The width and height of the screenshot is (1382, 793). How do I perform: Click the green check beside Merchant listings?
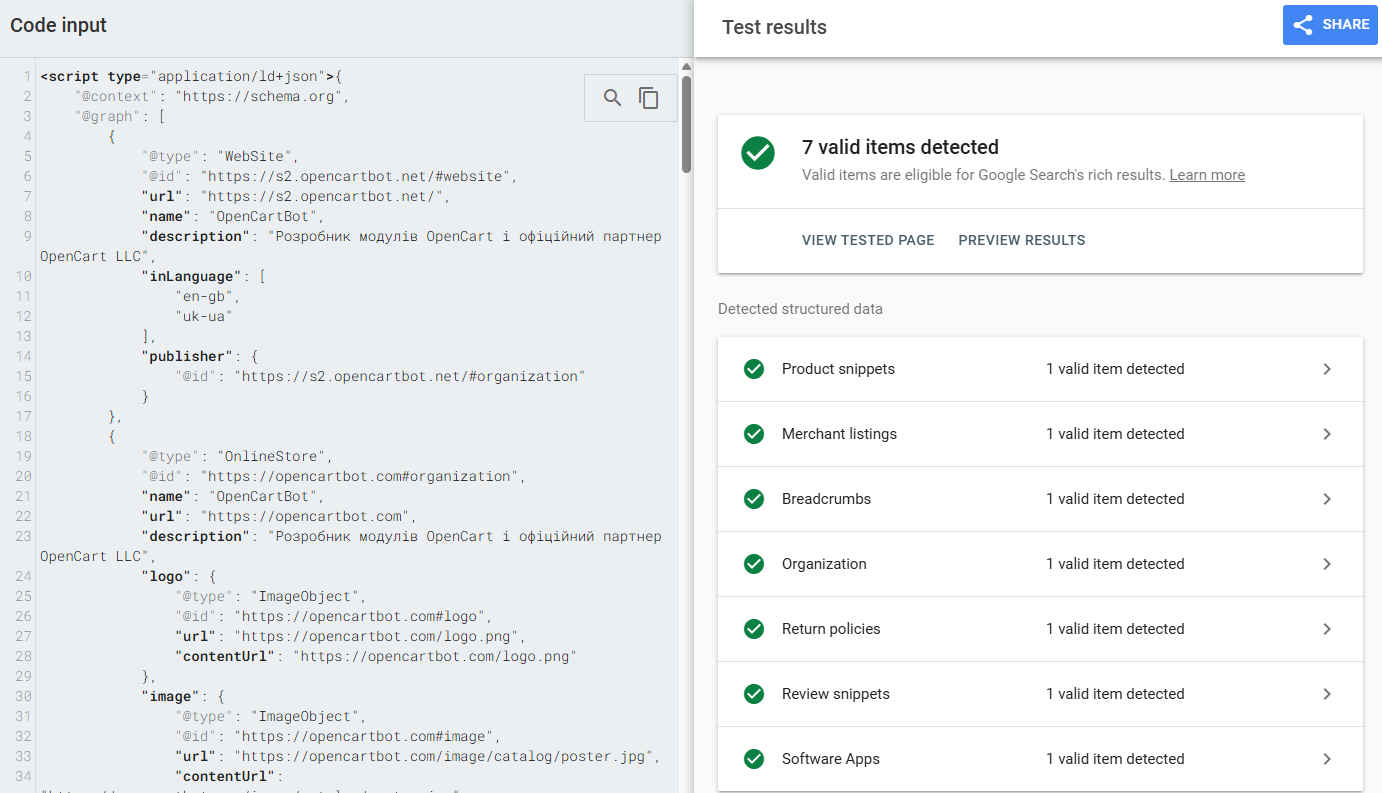tap(754, 434)
